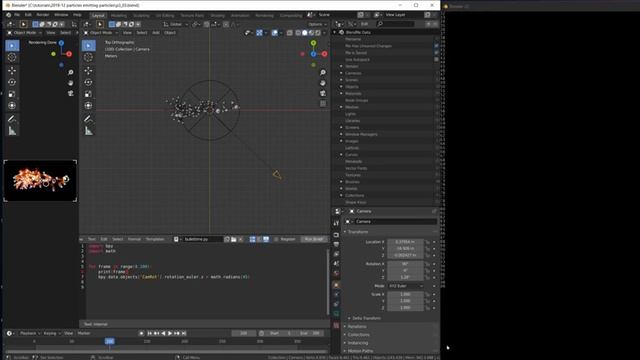Expand the Collections panel in properties
Screen dimensions: 640x360
(359, 335)
